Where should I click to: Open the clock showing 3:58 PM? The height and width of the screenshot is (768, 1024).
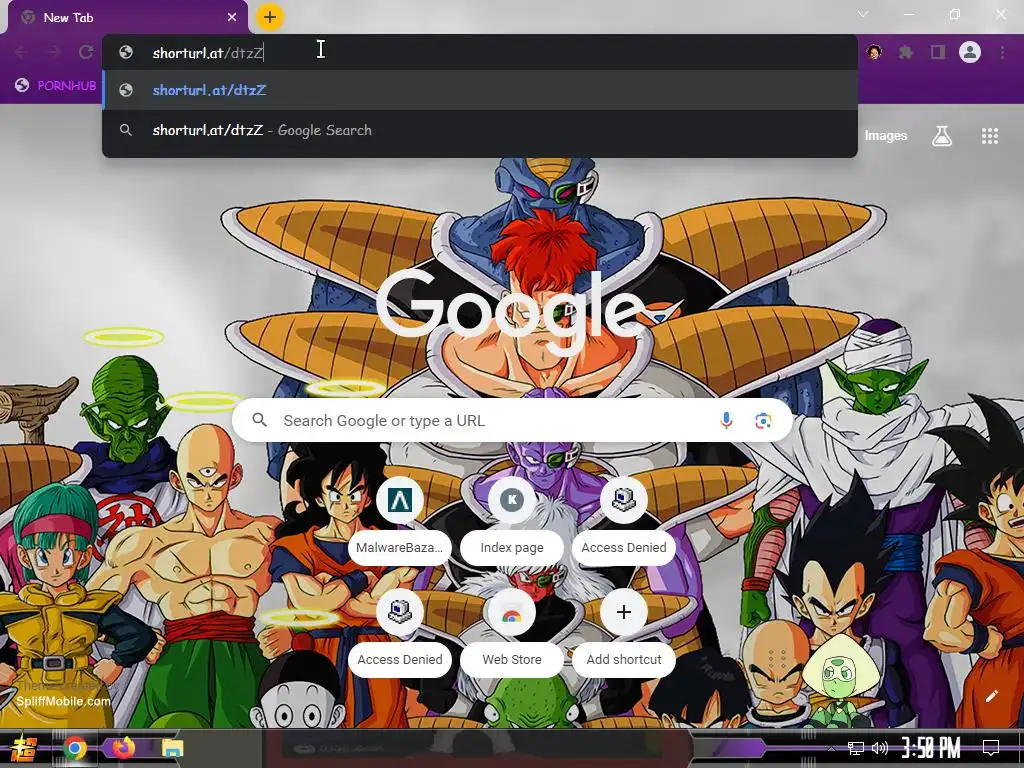[x=931, y=748]
